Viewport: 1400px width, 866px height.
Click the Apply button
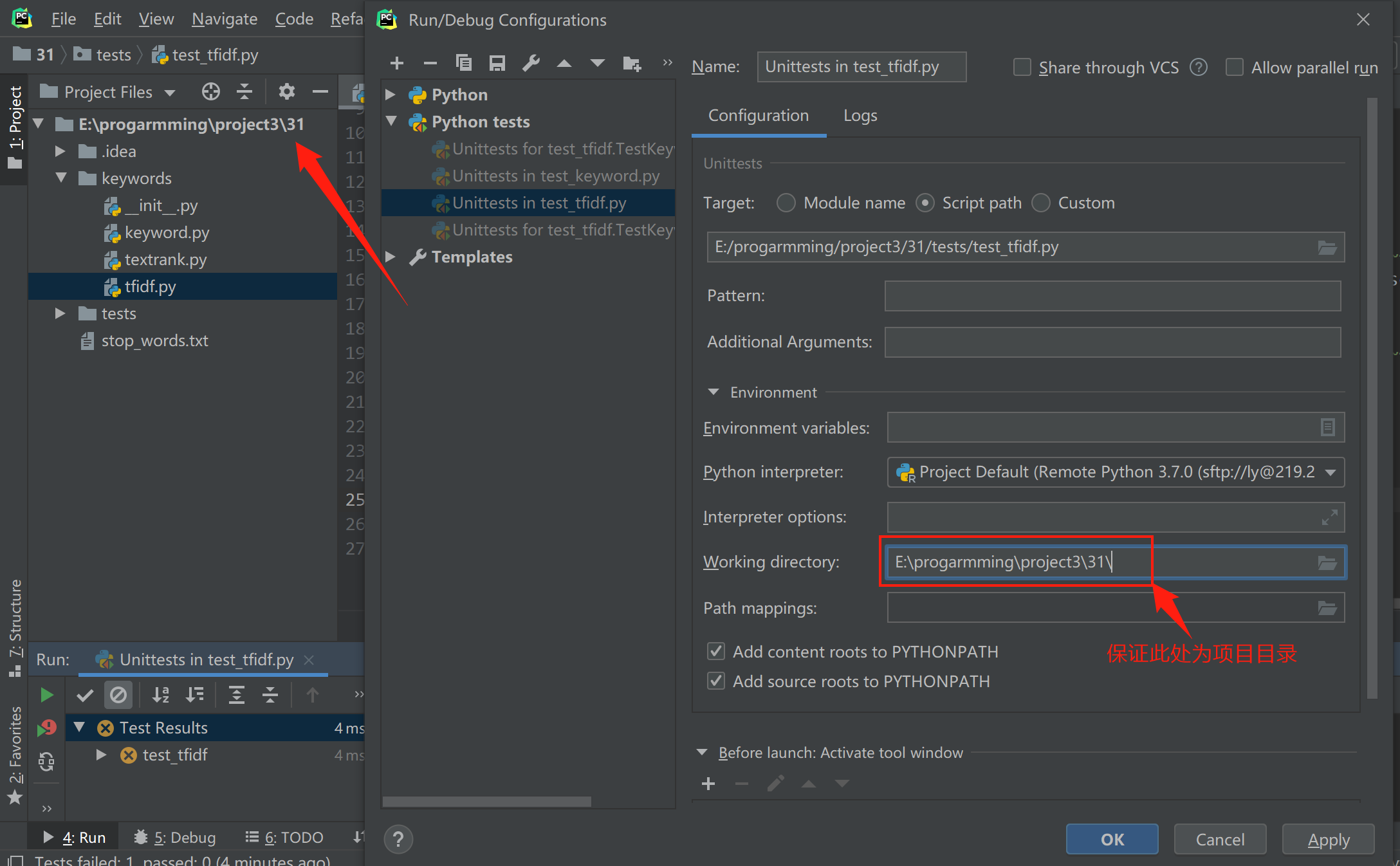[x=1329, y=839]
